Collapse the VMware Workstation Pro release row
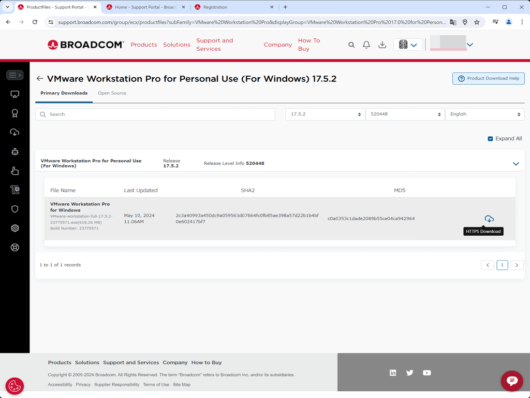 516,164
